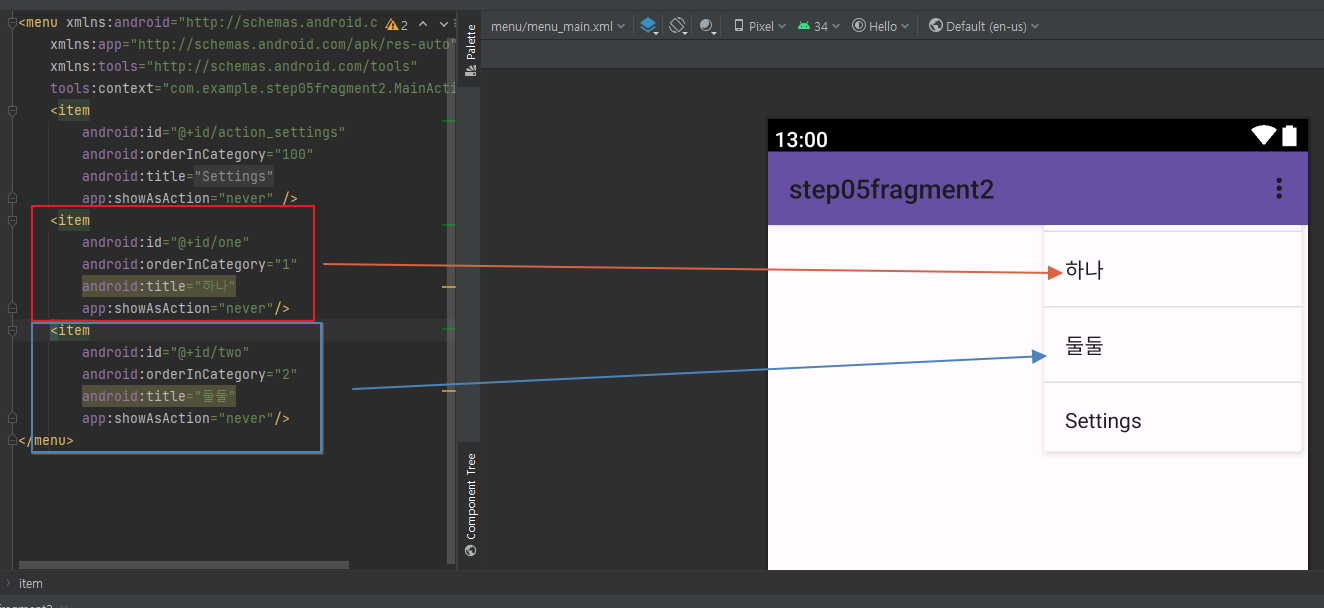Image resolution: width=1324 pixels, height=608 pixels.
Task: Open the Default (en-us) locale dropdown
Action: [983, 26]
